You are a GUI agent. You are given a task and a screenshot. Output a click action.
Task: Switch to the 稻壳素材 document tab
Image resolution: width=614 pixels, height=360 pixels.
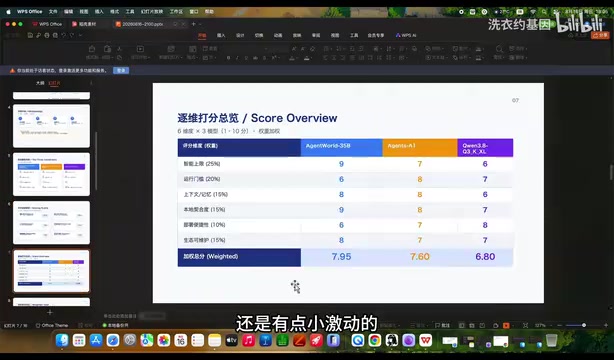(x=84, y=24)
